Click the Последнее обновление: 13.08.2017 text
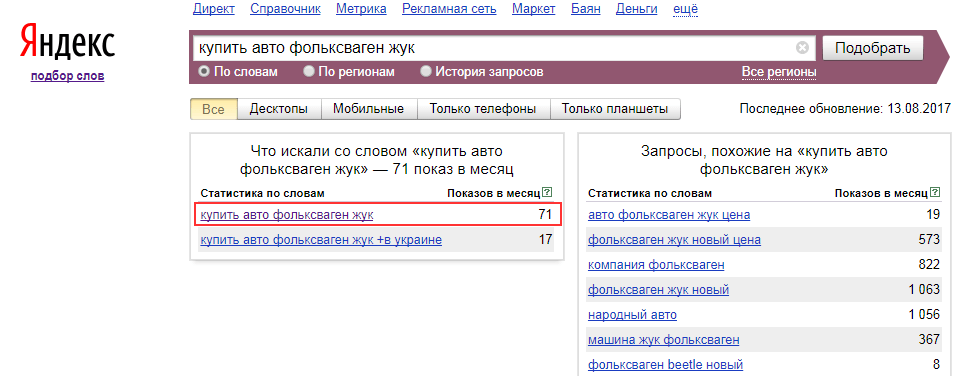Image resolution: width=971 pixels, height=376 pixels. tap(845, 109)
